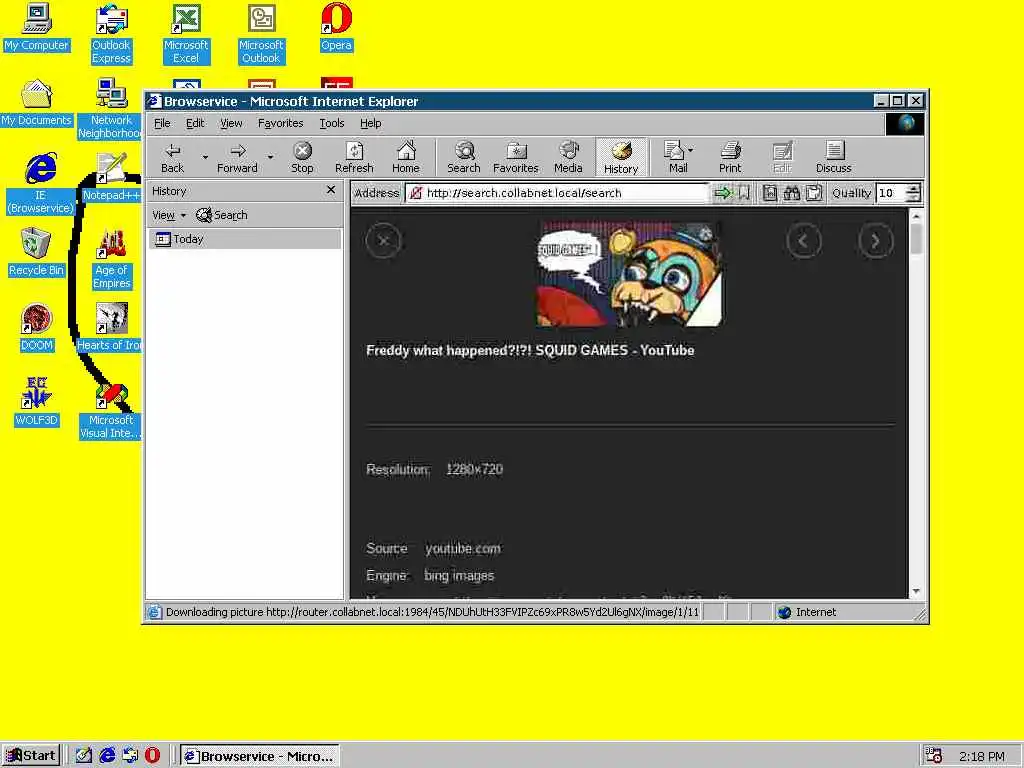Screen dimensions: 1024x768
Task: Go to next image with right chevron
Action: (875, 241)
